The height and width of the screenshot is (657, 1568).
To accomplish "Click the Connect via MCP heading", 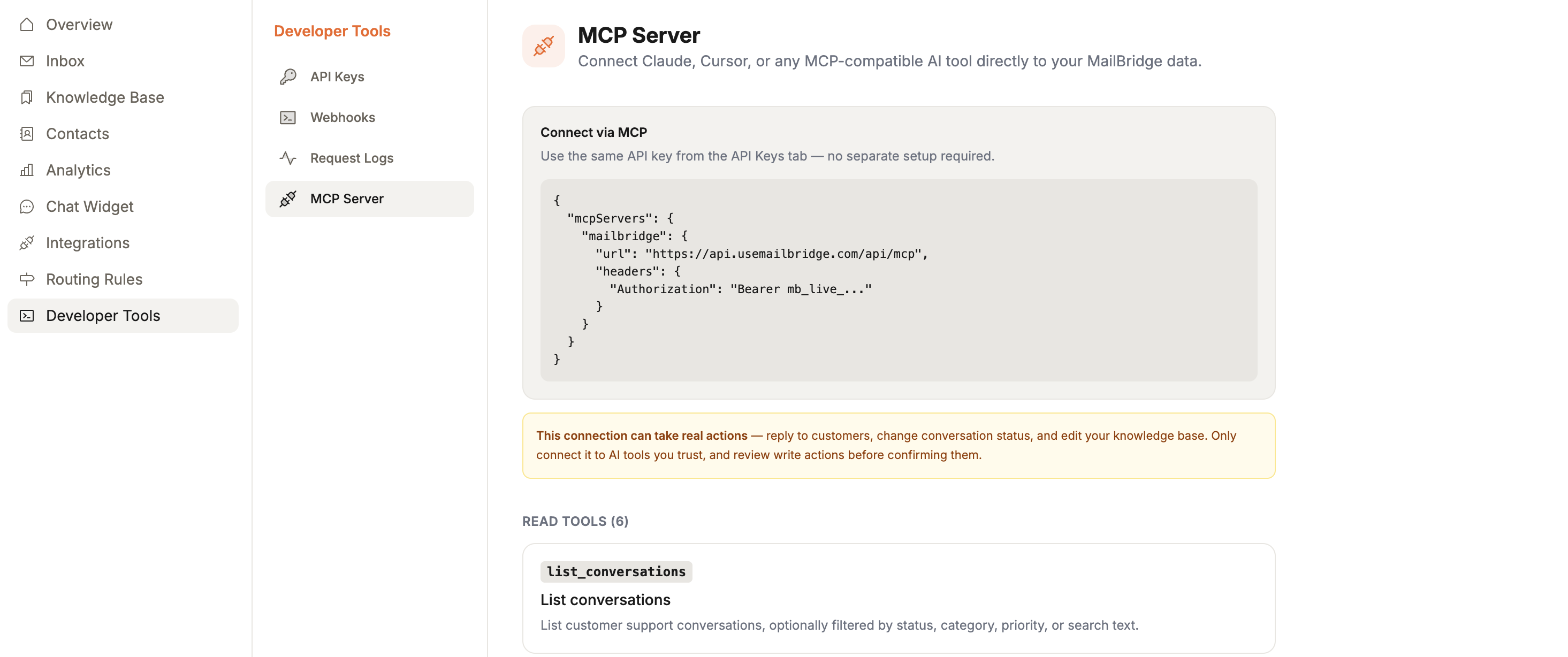I will click(593, 133).
